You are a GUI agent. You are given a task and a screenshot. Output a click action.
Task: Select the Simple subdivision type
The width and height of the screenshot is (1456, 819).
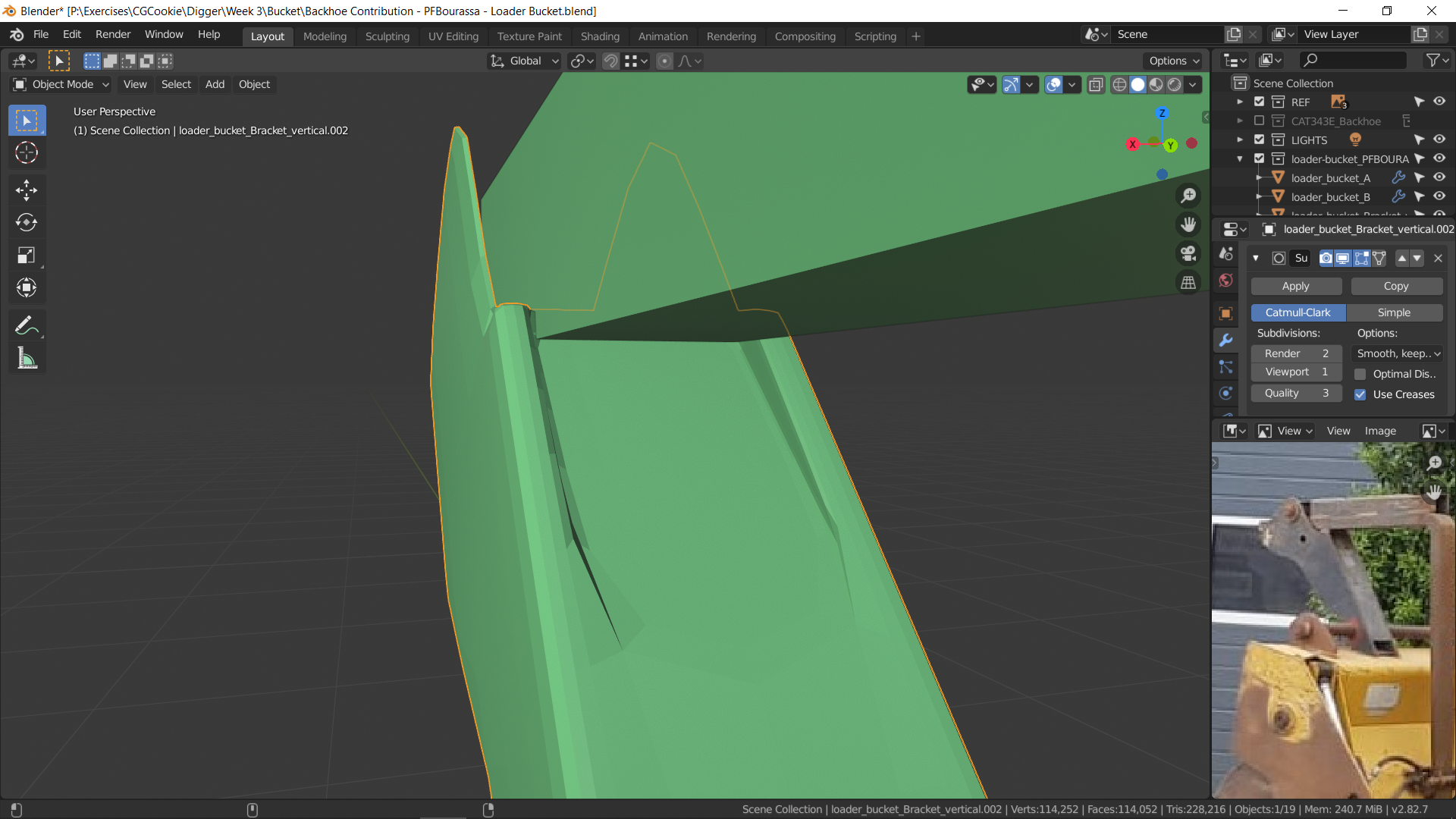coord(1394,312)
